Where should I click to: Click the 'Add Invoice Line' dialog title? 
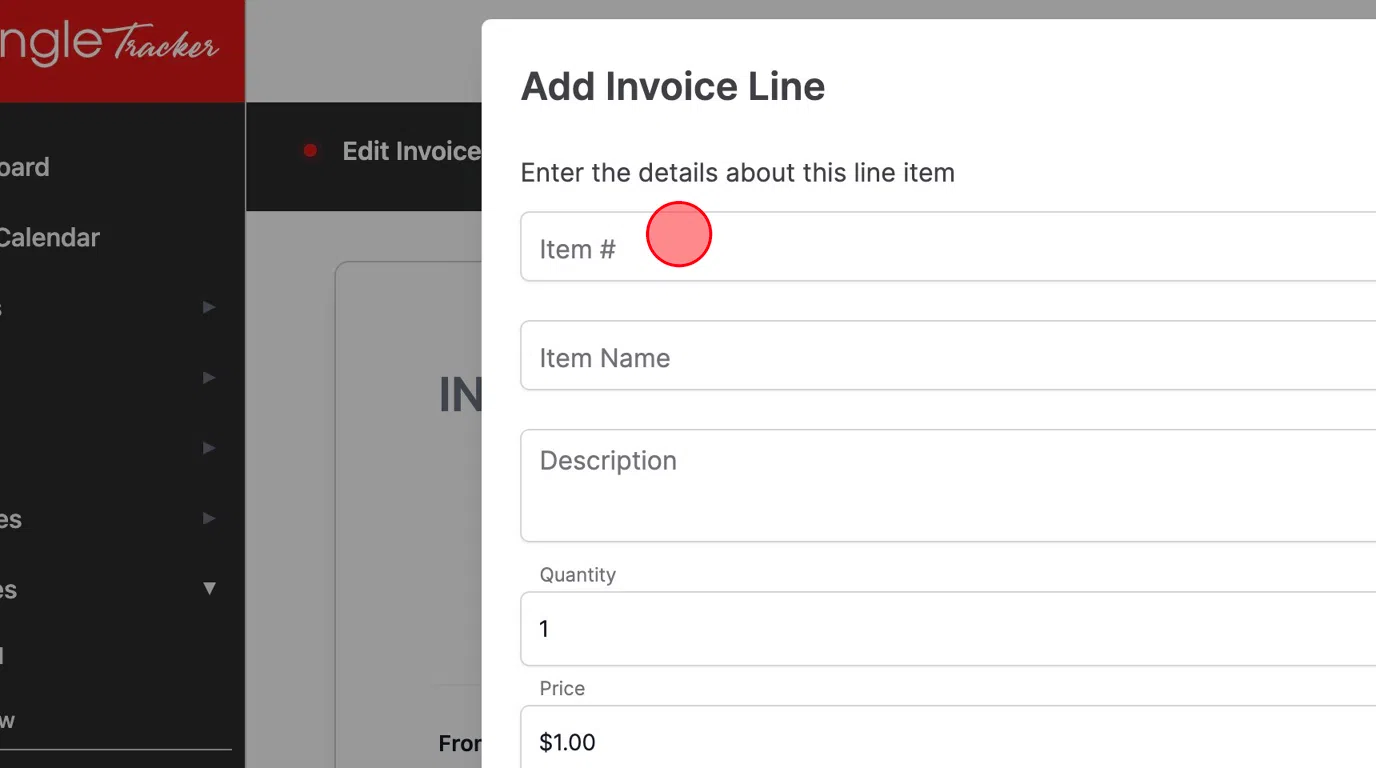(x=673, y=86)
